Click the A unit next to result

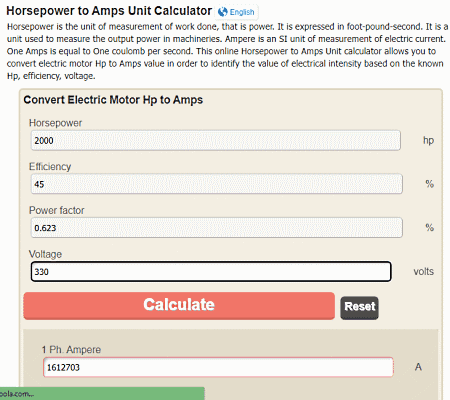418,367
